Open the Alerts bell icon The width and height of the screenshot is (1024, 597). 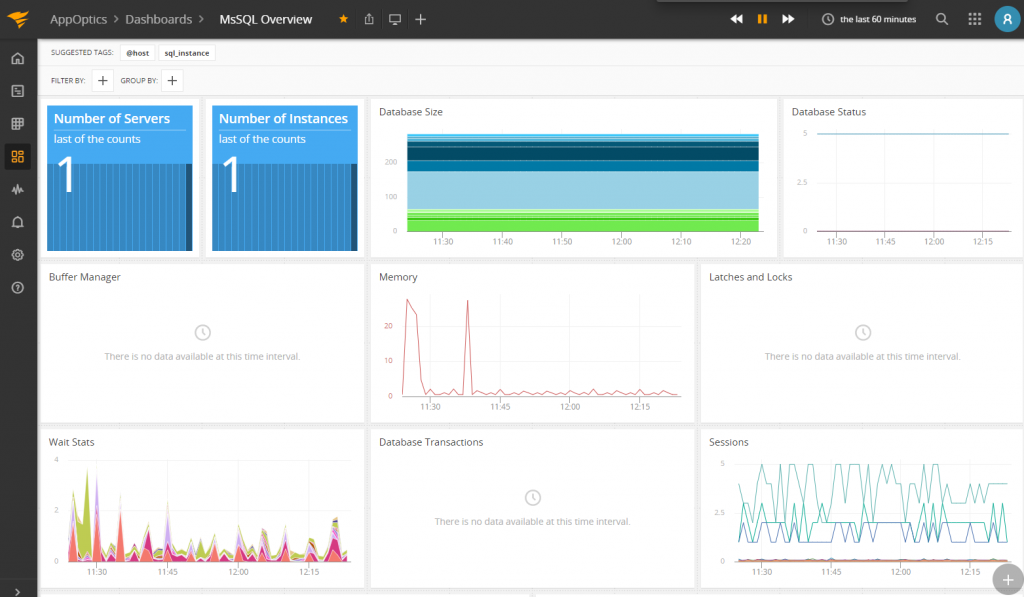tap(17, 222)
